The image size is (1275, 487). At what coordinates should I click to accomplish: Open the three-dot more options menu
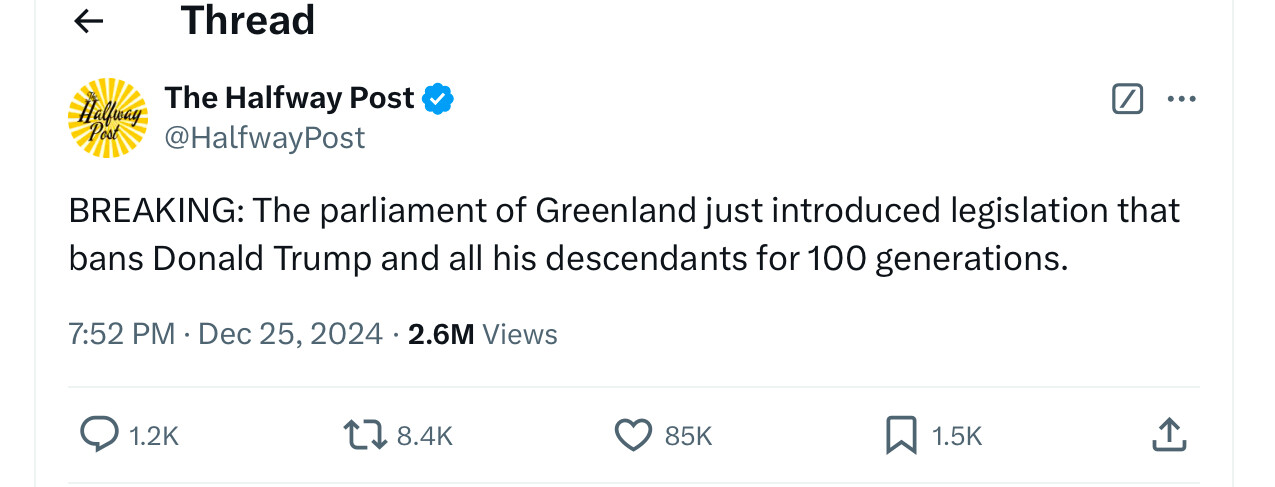[1181, 99]
